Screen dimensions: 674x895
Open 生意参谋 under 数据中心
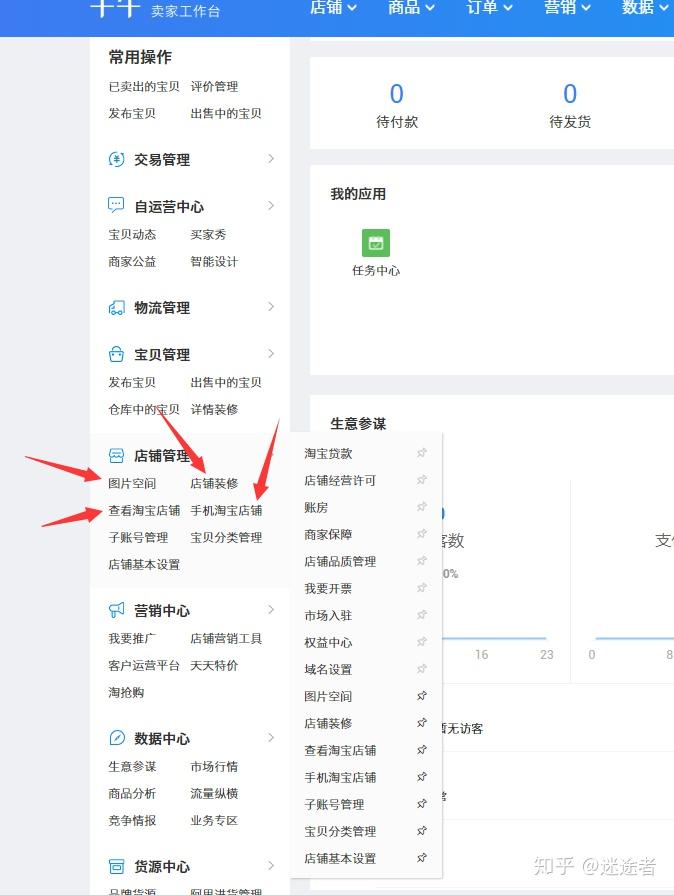pos(132,767)
